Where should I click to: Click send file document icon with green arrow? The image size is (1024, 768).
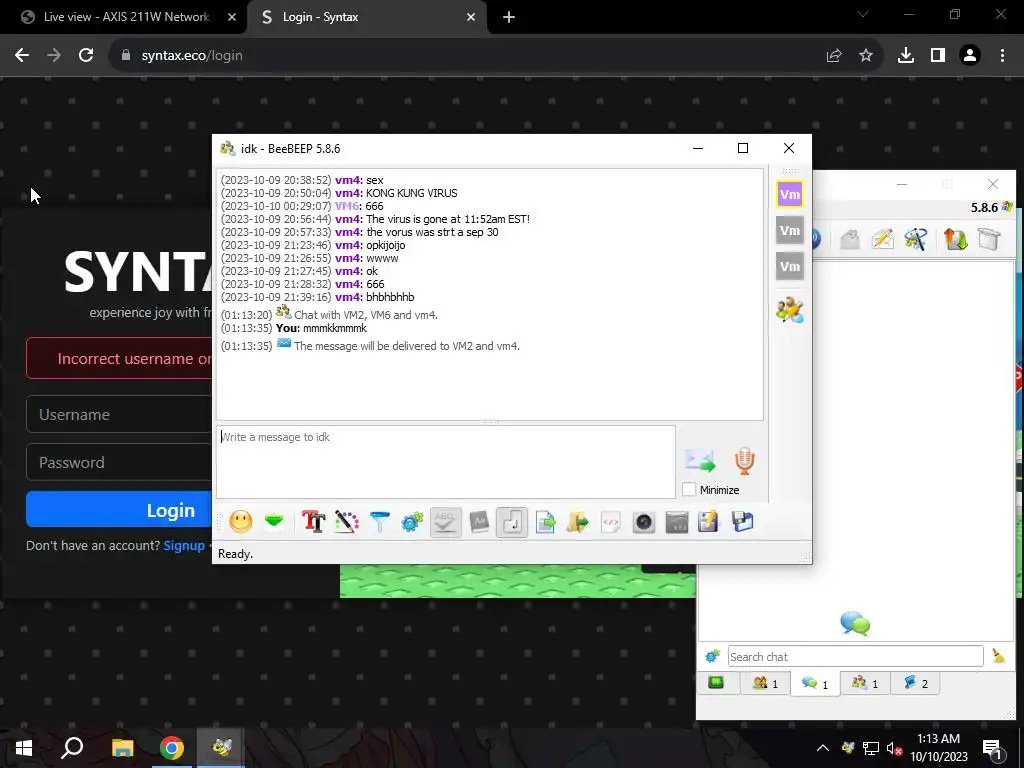point(545,522)
